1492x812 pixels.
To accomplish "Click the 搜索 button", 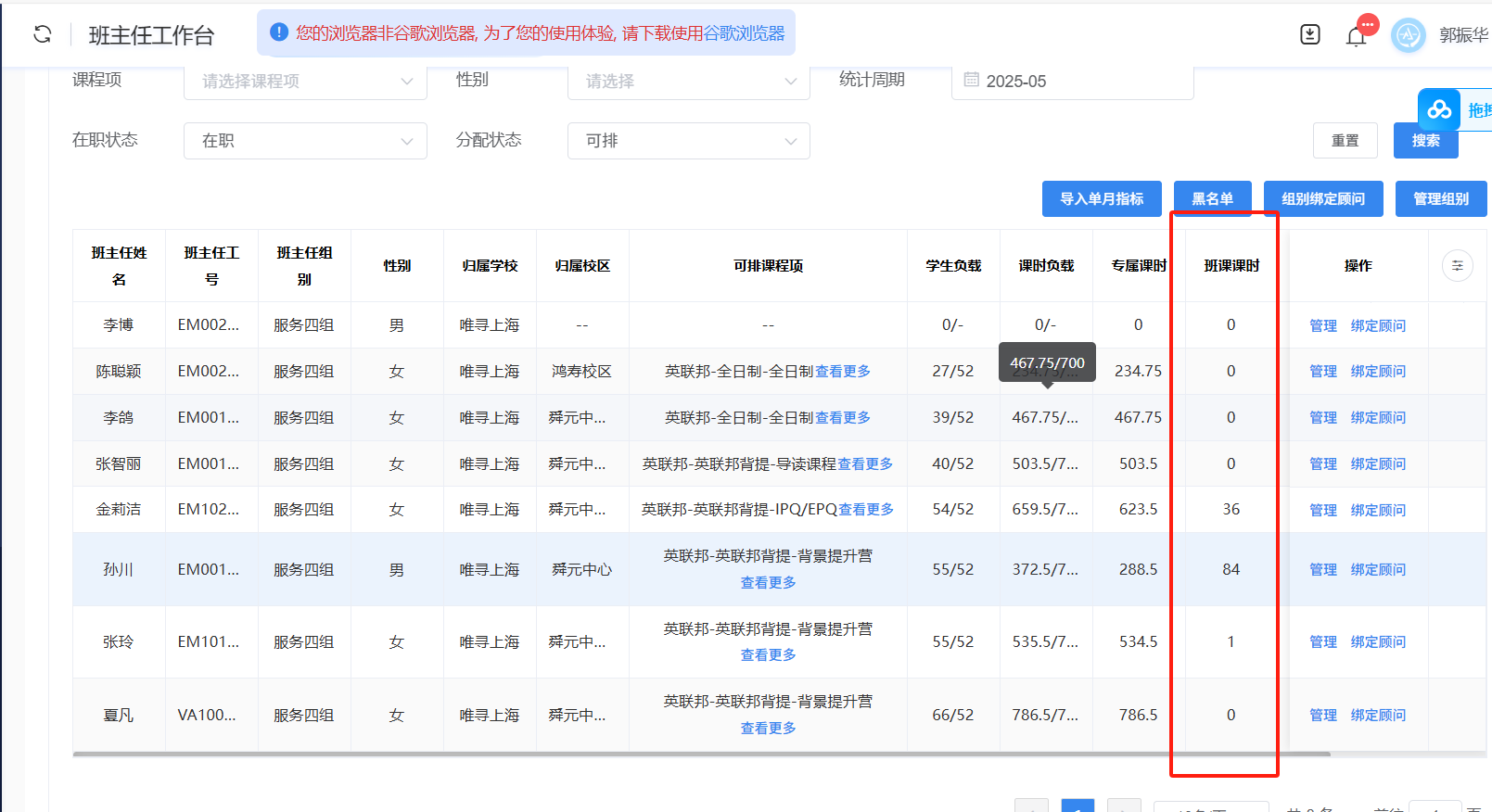I will [1425, 141].
